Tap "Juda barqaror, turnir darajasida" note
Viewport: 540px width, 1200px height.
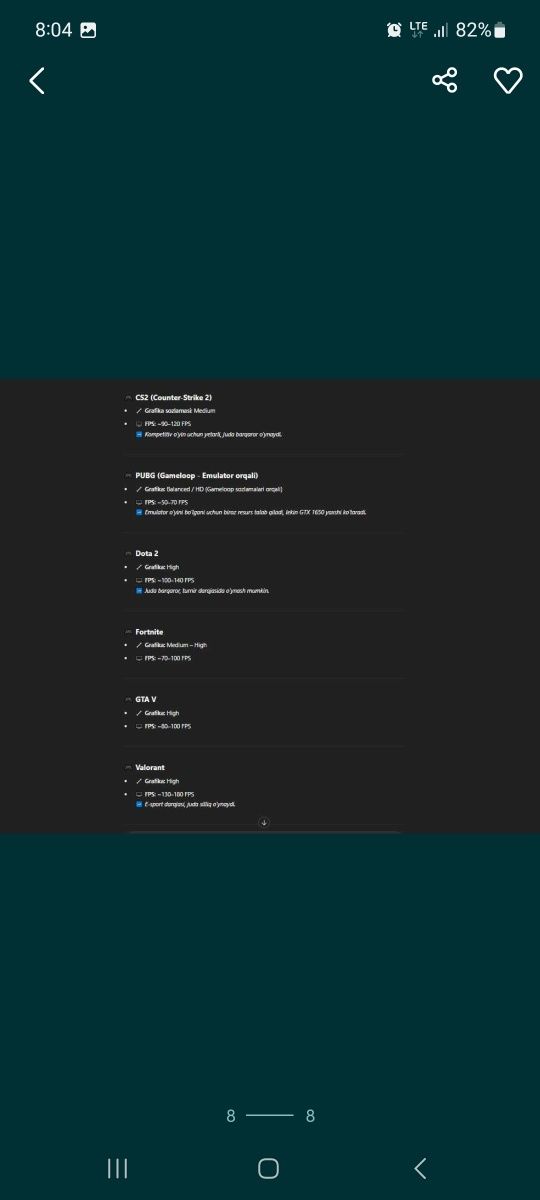click(x=207, y=591)
